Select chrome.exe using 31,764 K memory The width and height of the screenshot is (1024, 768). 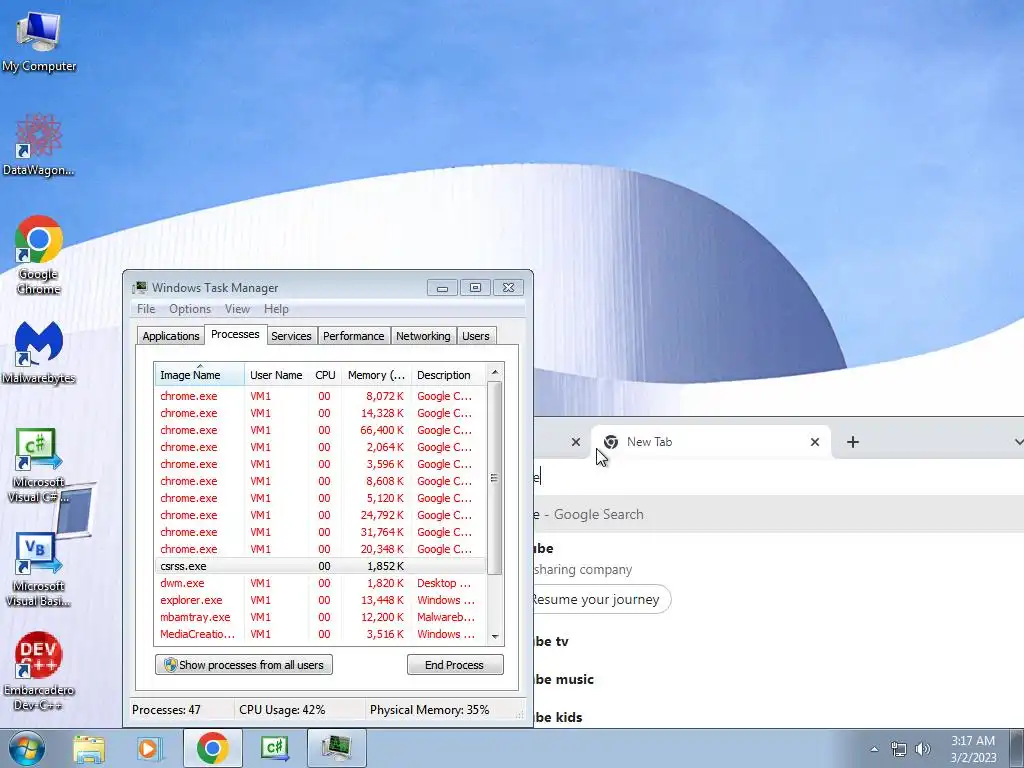(320, 532)
